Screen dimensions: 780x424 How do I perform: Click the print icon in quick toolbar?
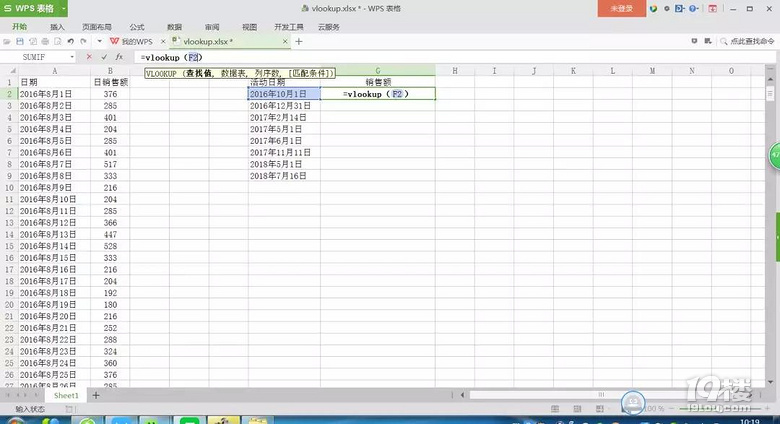45,42
